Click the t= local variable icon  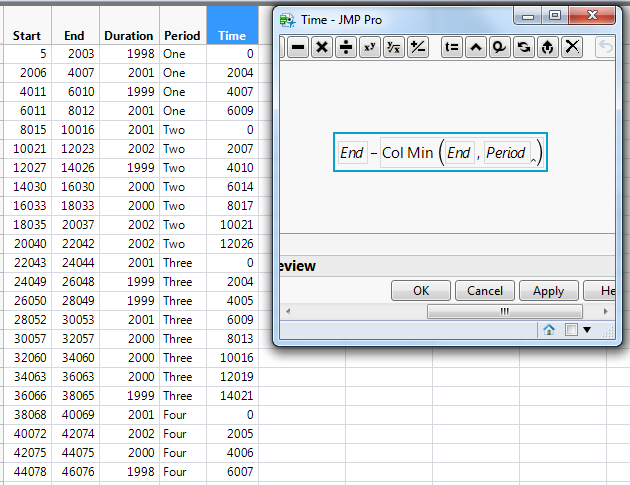[x=451, y=47]
